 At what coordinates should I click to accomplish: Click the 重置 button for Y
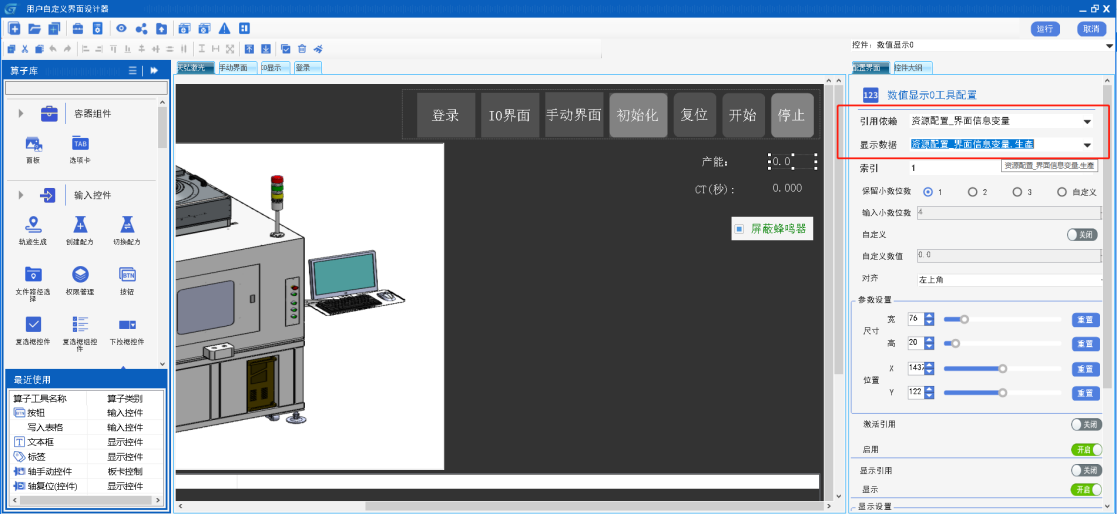1086,393
